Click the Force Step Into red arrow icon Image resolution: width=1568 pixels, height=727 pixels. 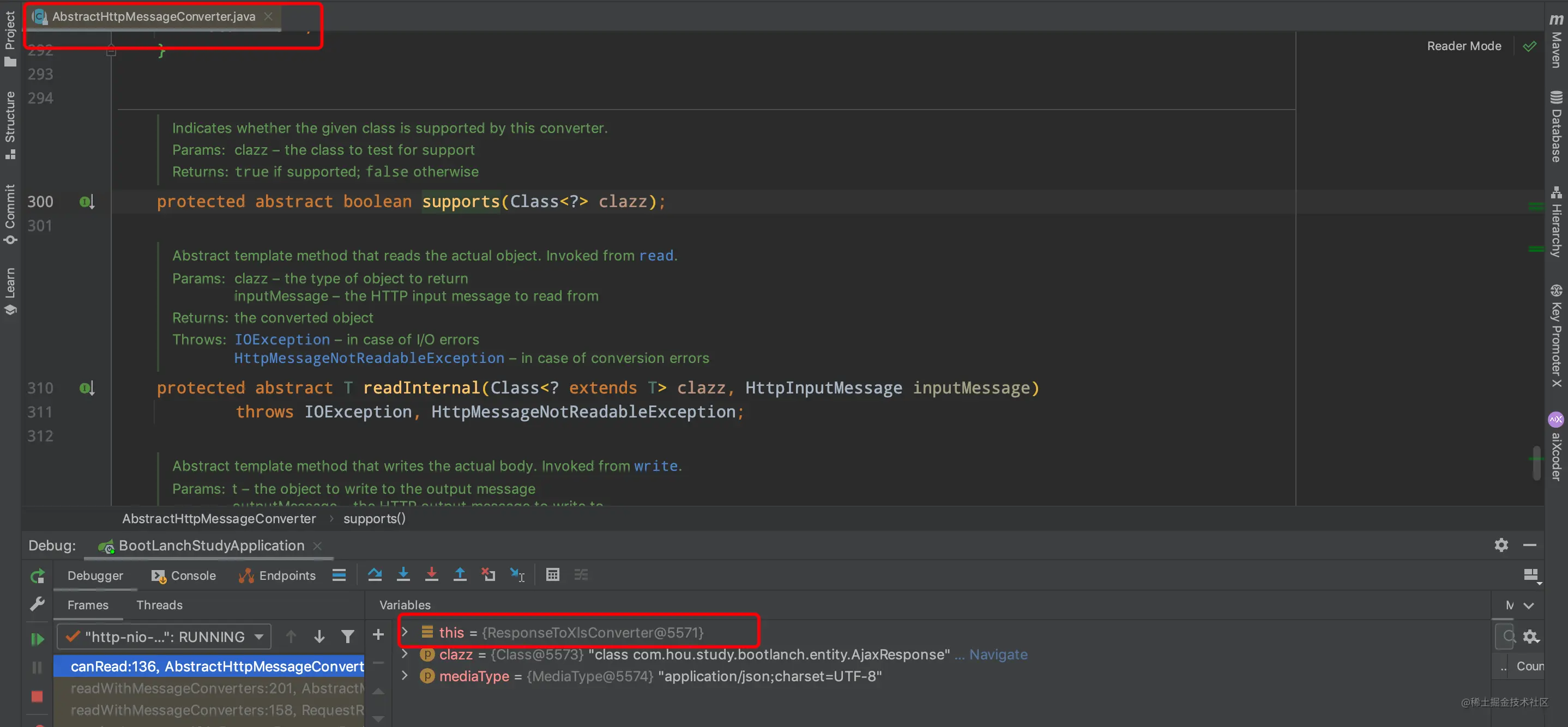[x=432, y=574]
